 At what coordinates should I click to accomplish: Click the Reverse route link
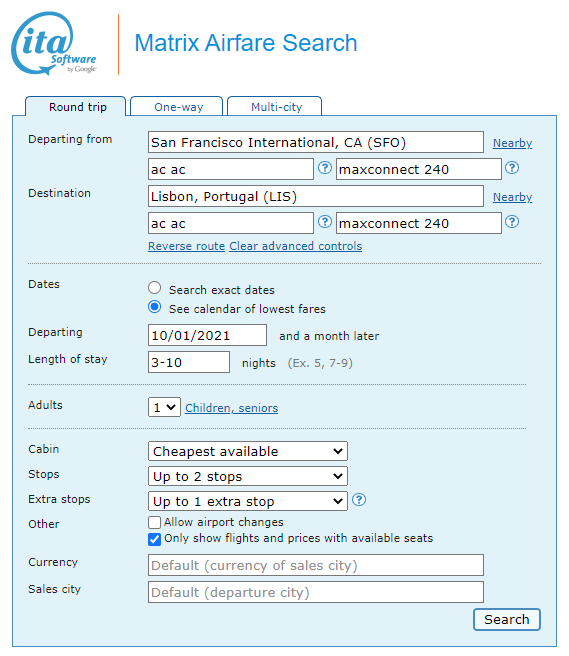click(x=187, y=246)
